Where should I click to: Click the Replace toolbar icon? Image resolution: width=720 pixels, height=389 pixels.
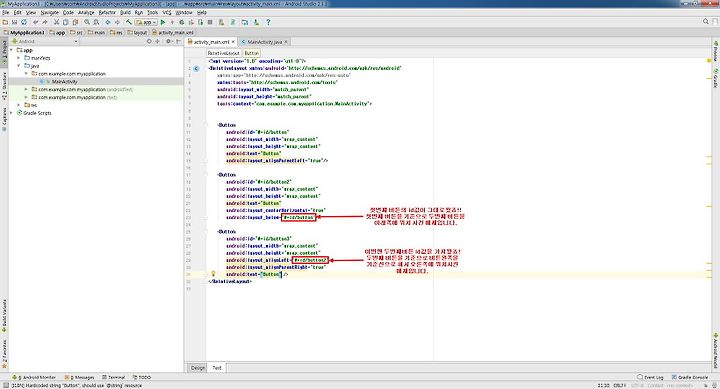tap(96, 22)
